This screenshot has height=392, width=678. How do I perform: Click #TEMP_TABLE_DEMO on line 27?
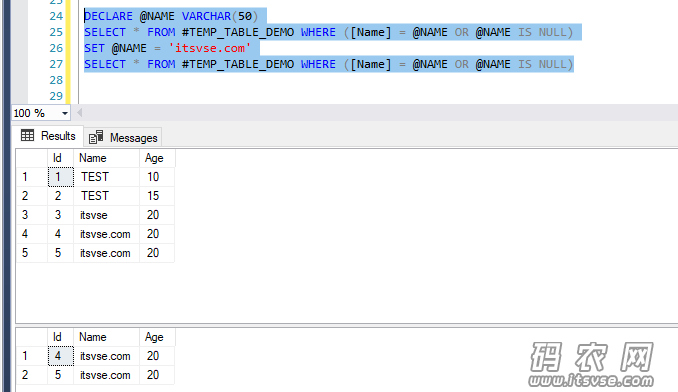tap(237, 64)
